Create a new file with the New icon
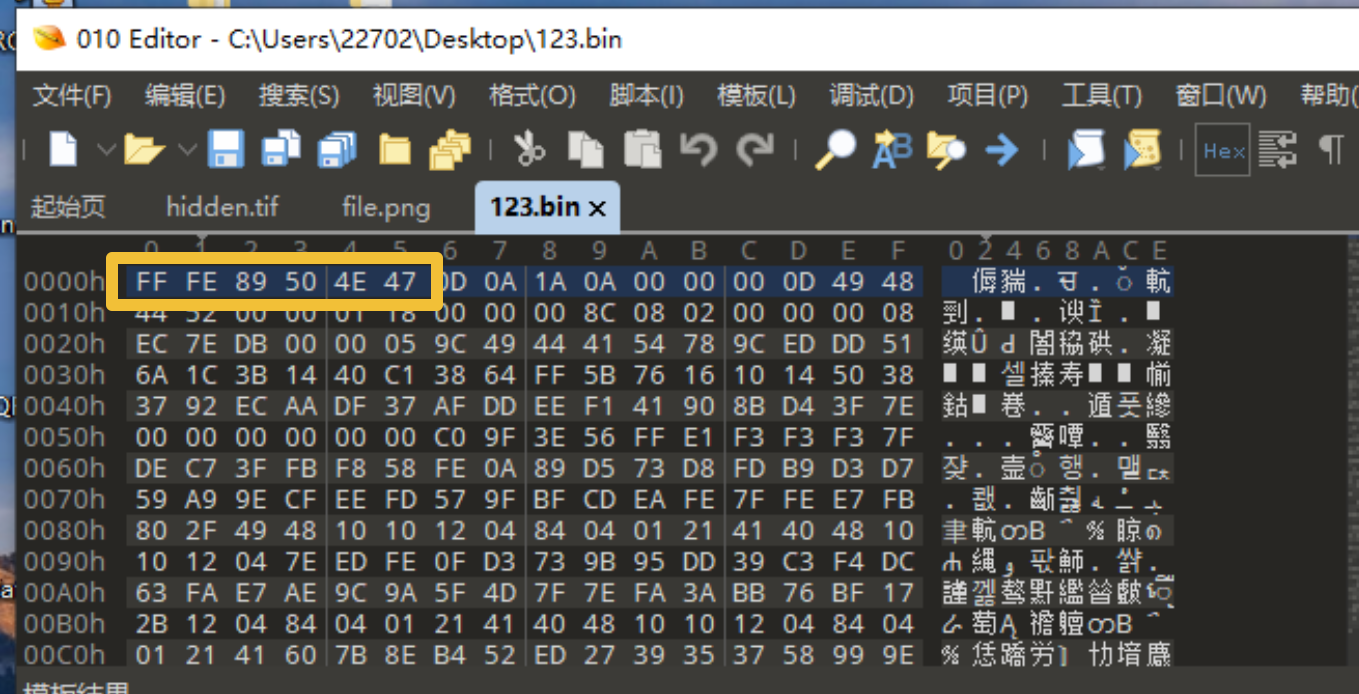This screenshot has height=694, width=1359. pyautogui.click(x=63, y=150)
